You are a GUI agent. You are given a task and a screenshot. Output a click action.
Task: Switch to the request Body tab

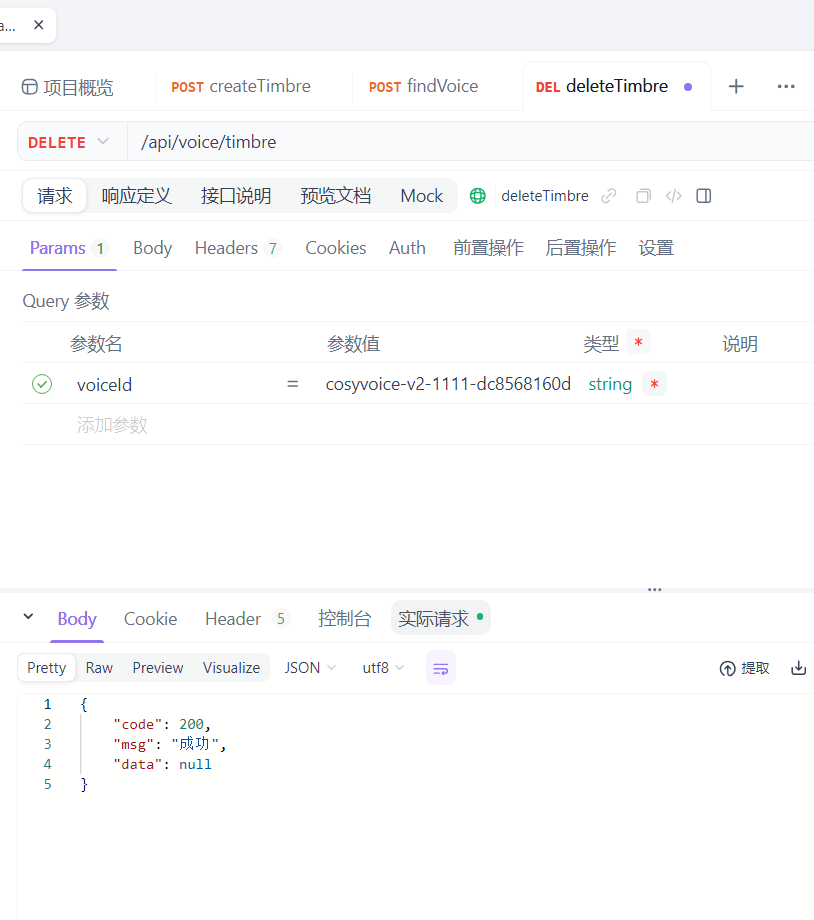(x=153, y=248)
